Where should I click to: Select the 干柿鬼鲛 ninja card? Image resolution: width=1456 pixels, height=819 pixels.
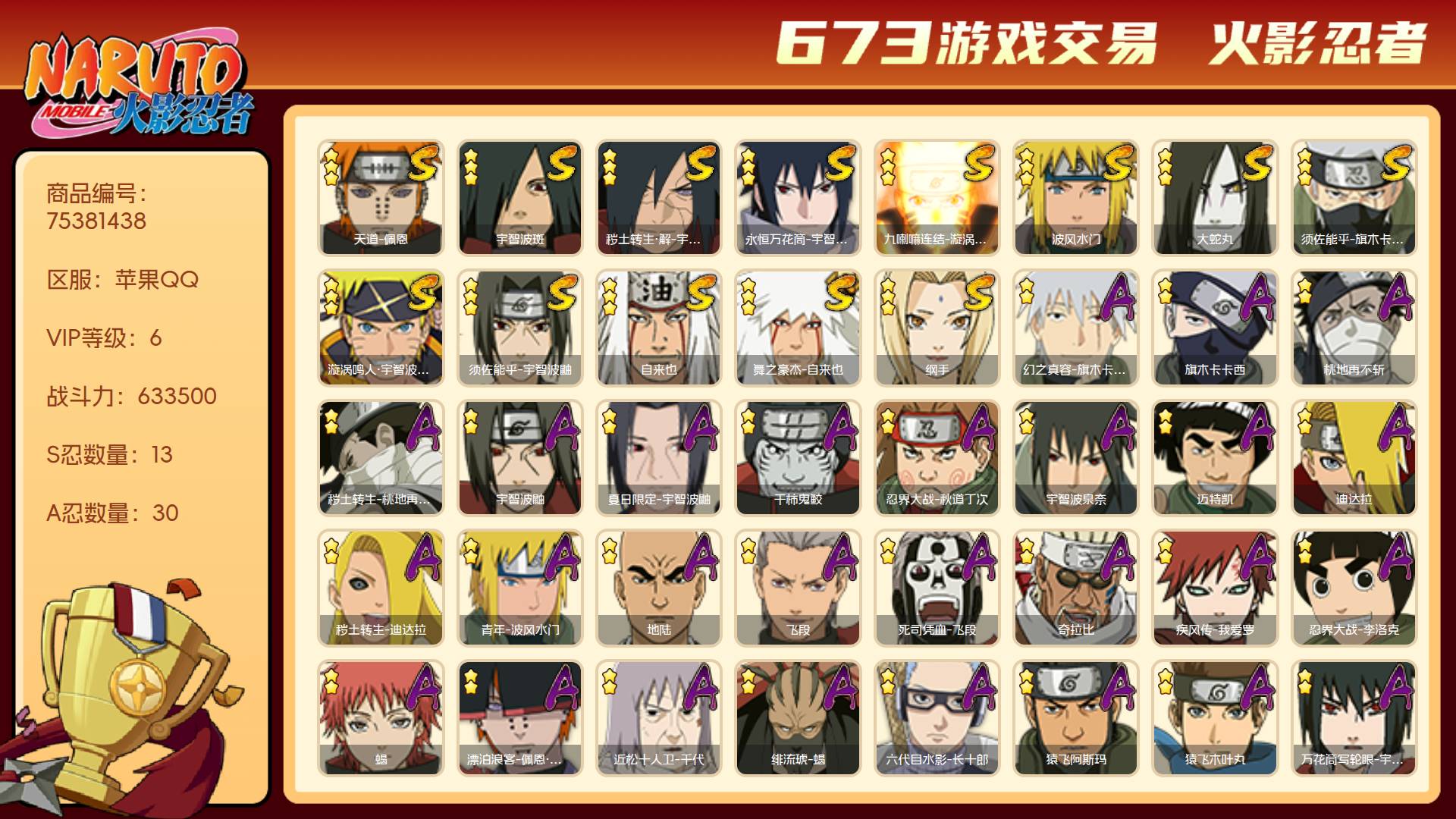pos(798,457)
